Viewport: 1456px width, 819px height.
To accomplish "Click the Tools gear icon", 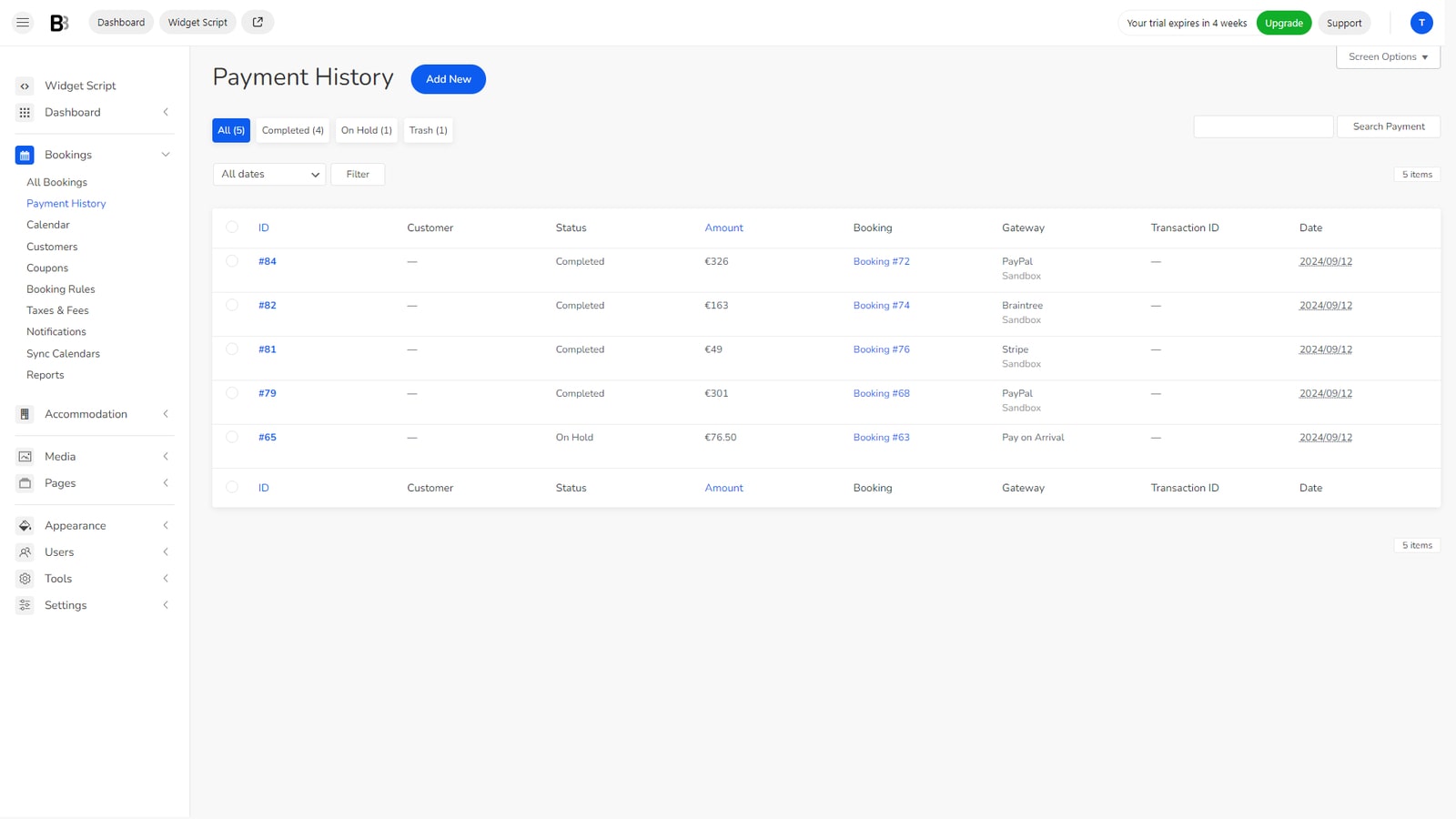I will tap(24, 578).
